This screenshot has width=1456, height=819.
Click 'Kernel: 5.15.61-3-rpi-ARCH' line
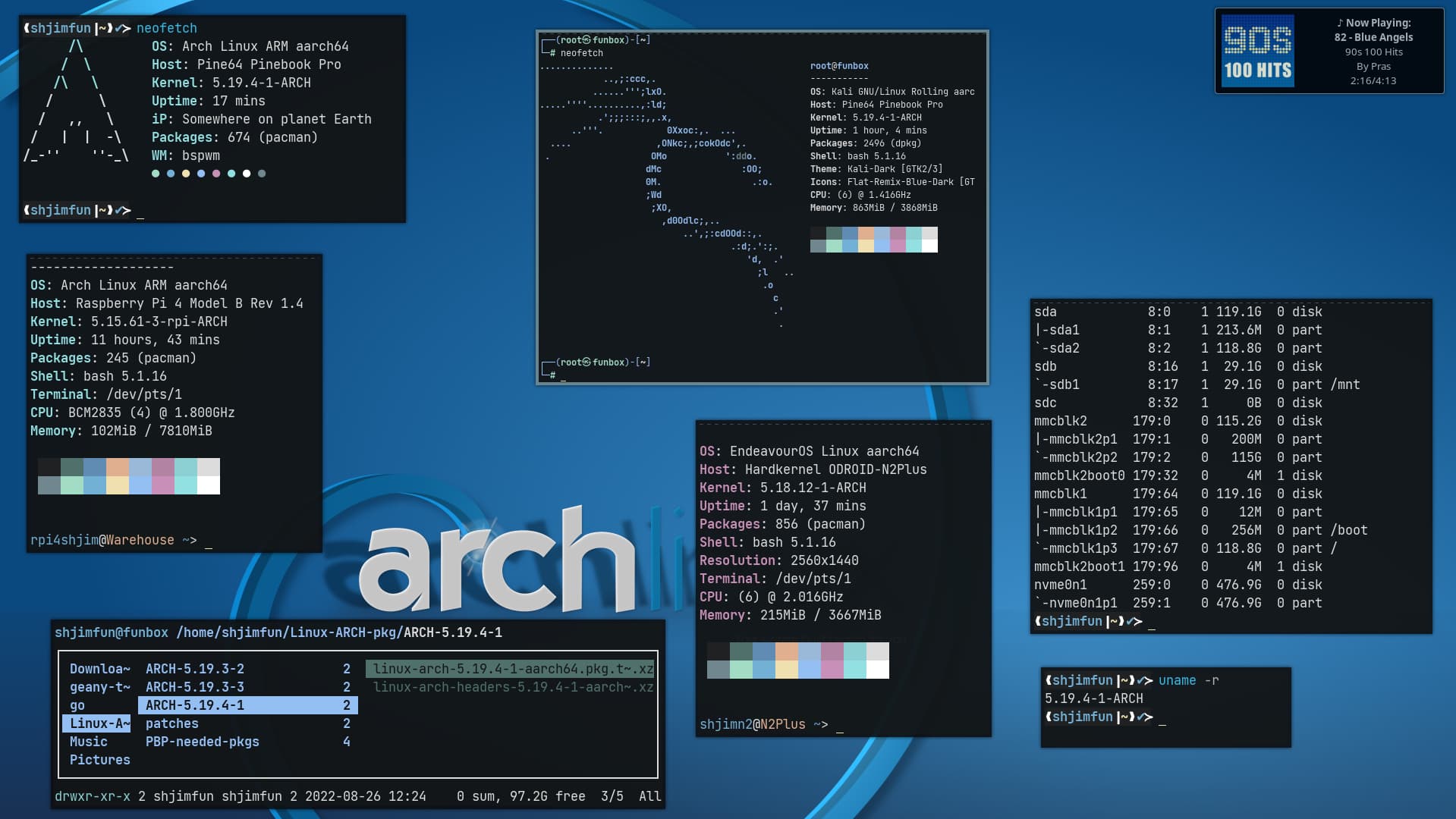coord(128,322)
